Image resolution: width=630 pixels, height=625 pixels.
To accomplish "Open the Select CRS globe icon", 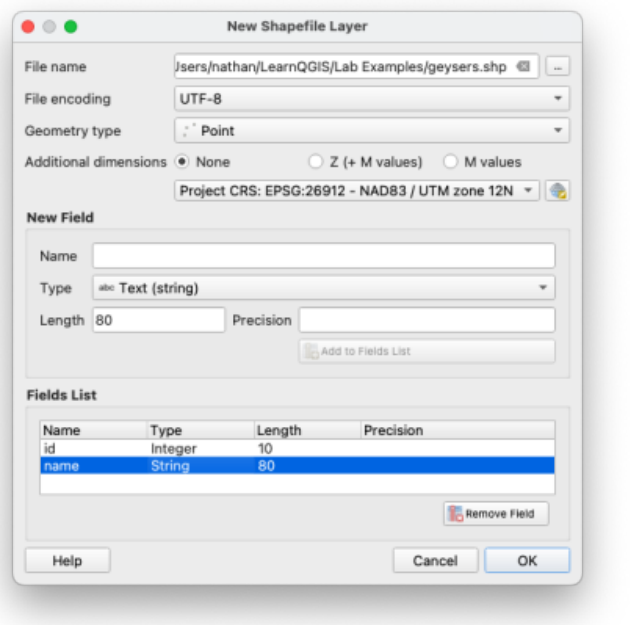I will point(557,190).
